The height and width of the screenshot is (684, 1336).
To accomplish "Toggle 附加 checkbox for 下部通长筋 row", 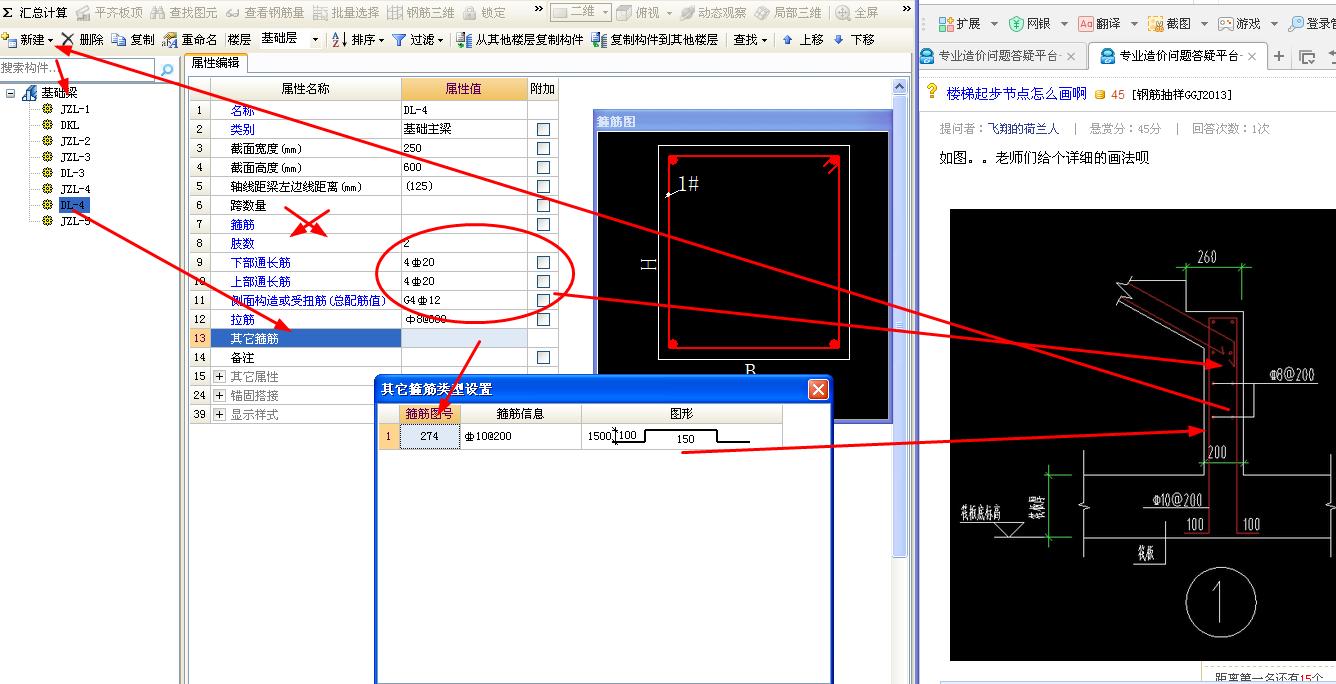I will tap(543, 262).
